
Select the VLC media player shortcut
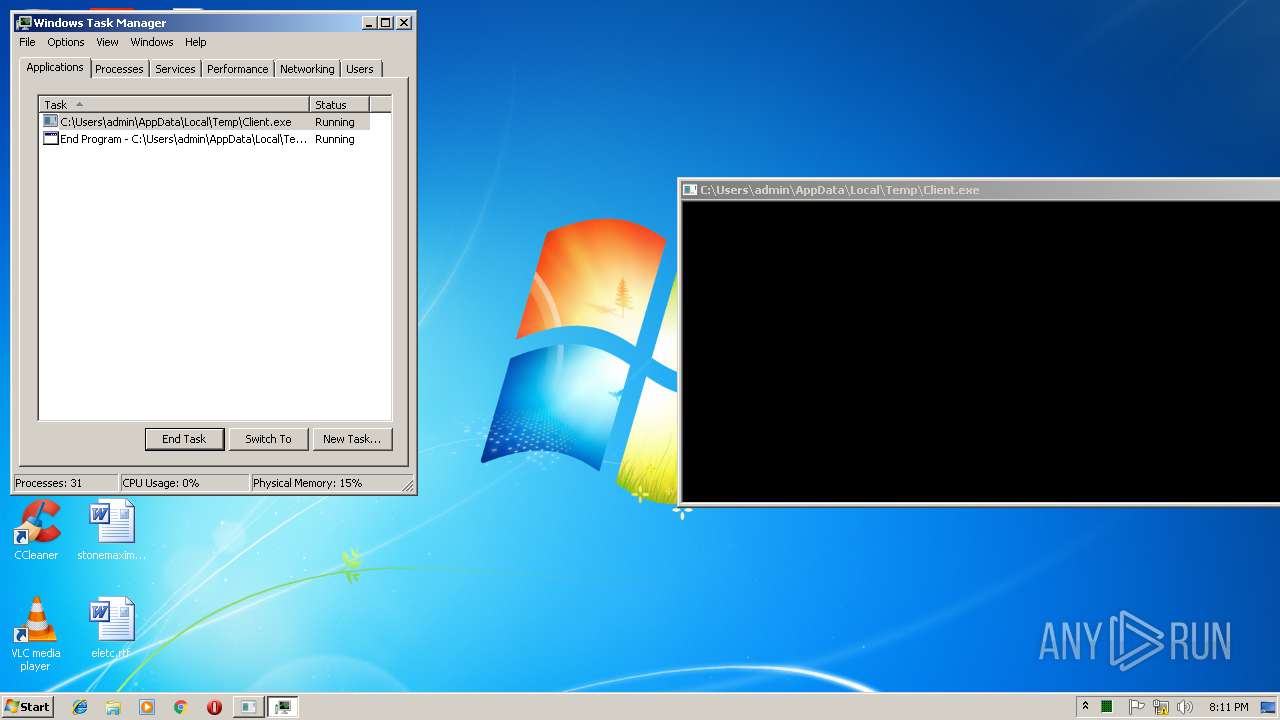[x=35, y=634]
